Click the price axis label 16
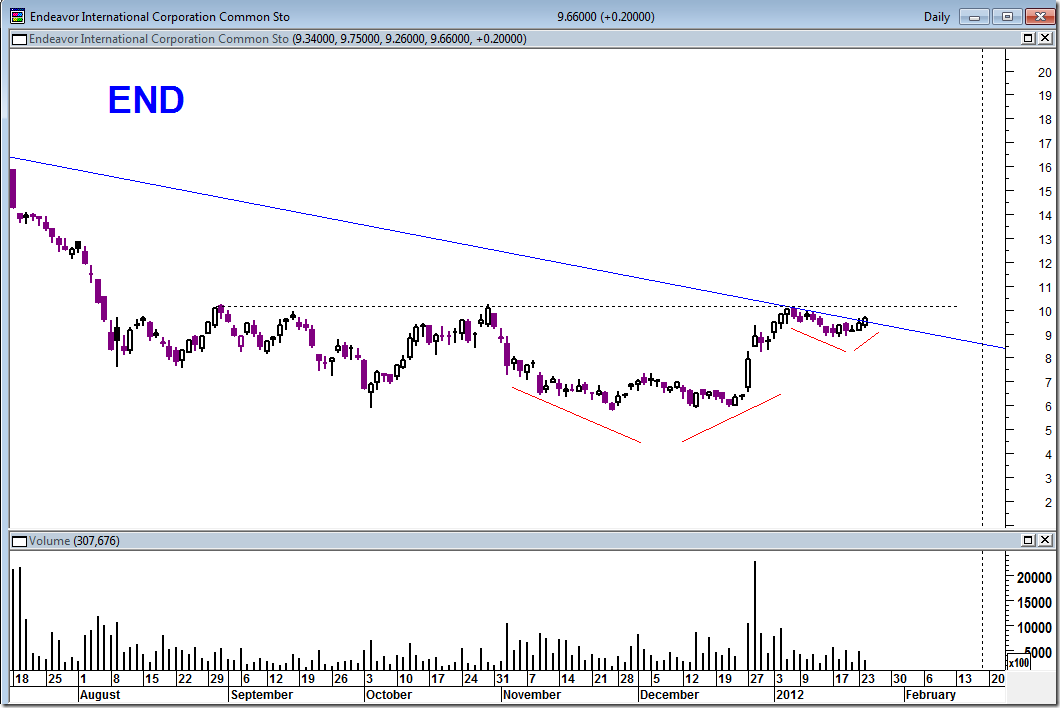The height and width of the screenshot is (708, 1060). tap(1044, 168)
